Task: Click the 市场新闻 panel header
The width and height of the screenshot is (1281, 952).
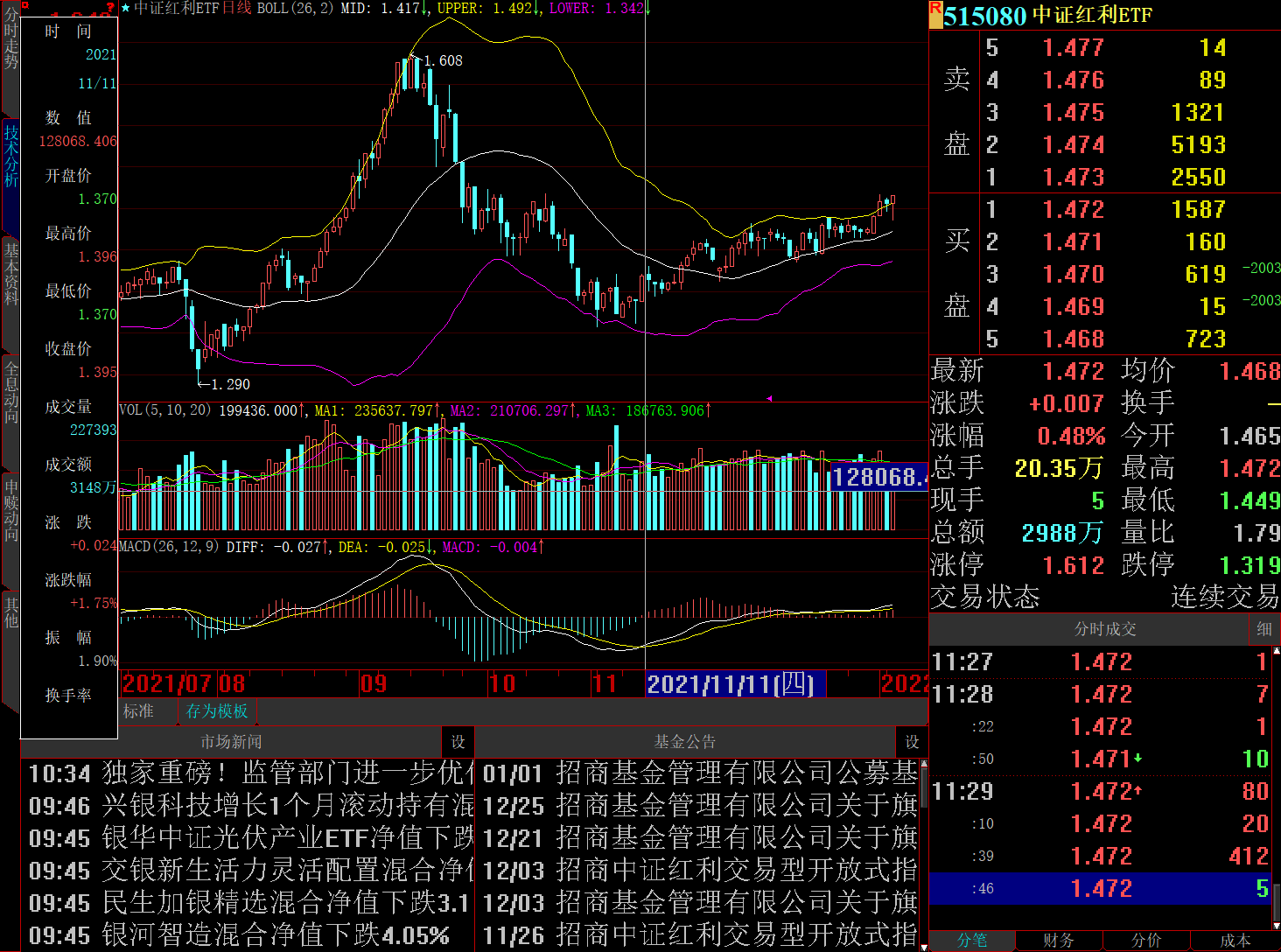Action: click(231, 742)
